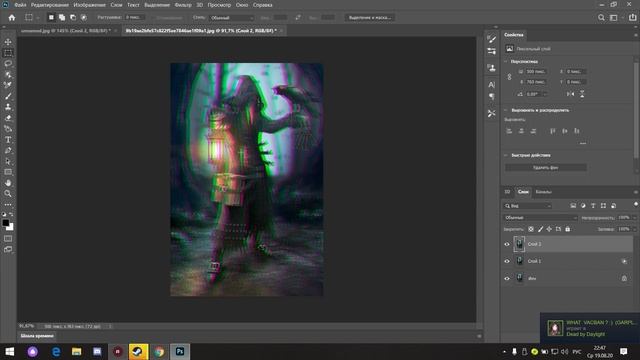Open the Paragraph panel icon
640x360 pixels.
pos(491,96)
